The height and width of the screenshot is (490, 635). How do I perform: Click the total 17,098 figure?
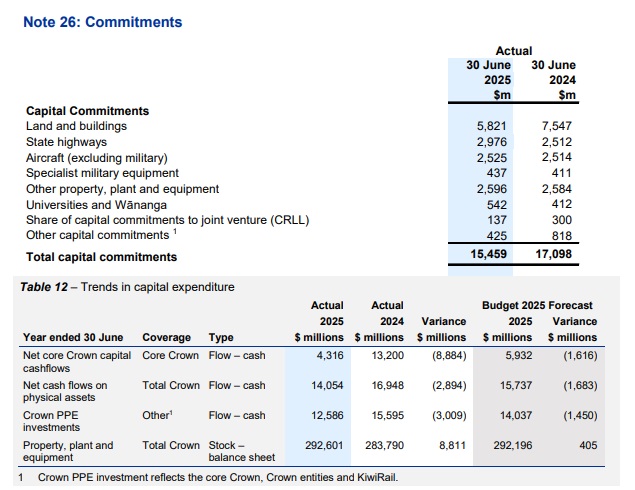pos(554,254)
